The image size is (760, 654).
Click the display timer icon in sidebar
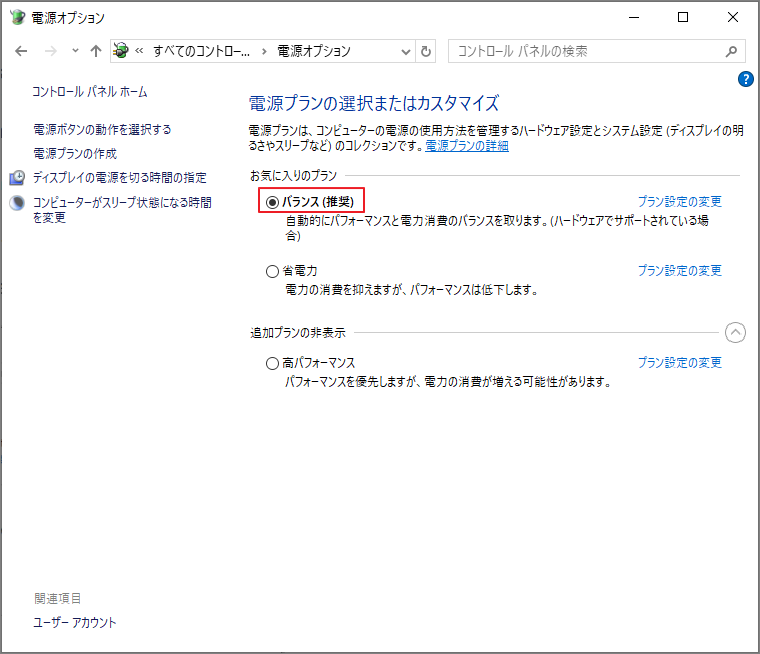(x=17, y=177)
